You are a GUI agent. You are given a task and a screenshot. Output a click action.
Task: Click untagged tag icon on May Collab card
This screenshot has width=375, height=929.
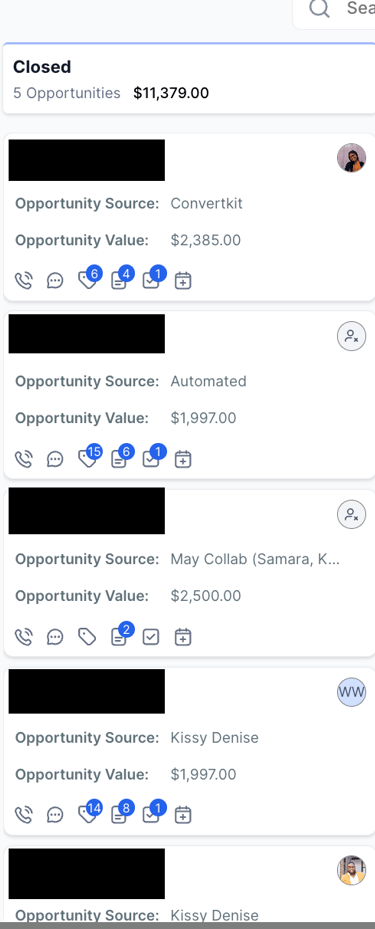(88, 637)
